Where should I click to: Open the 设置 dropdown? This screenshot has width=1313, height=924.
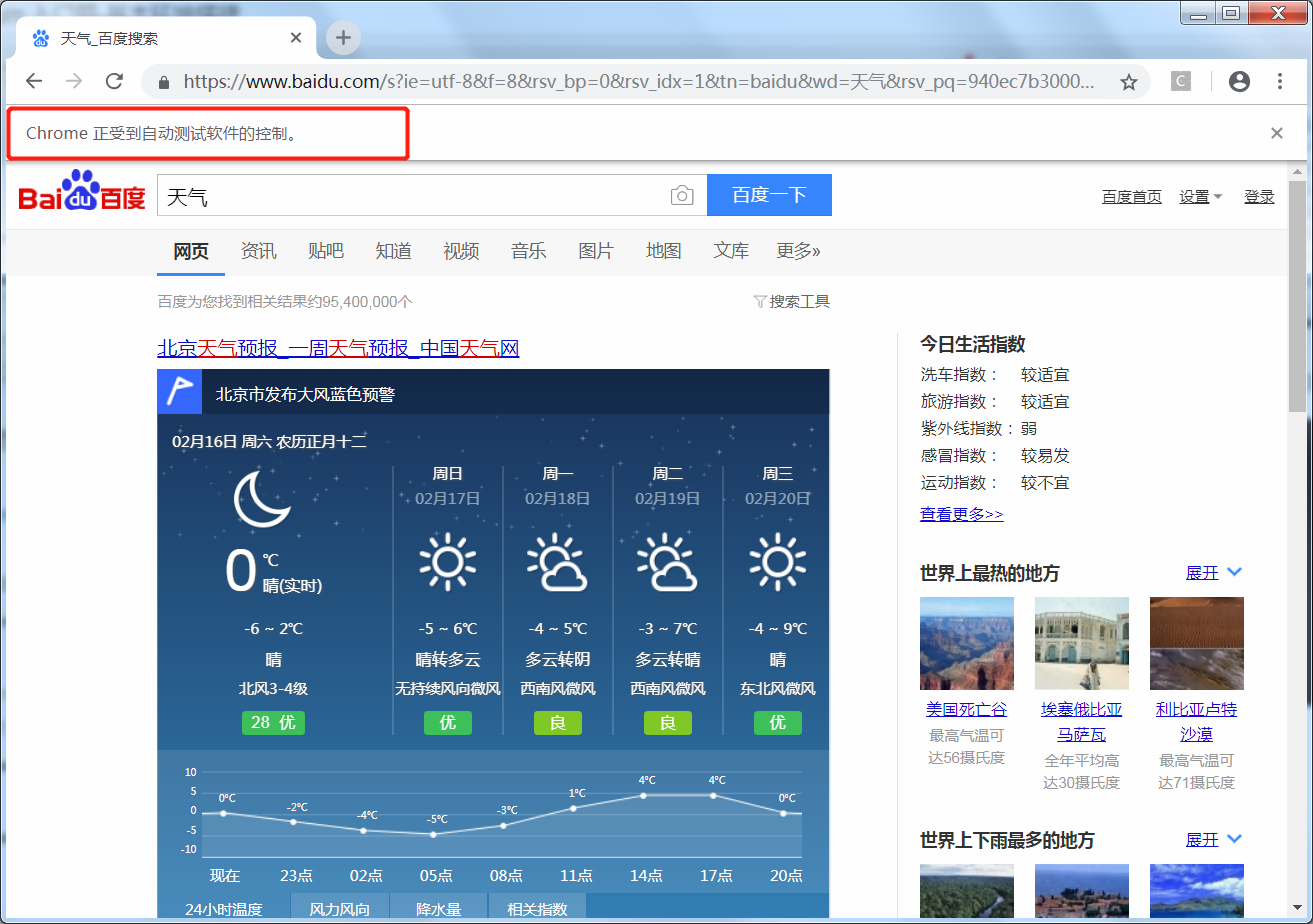[x=1200, y=197]
